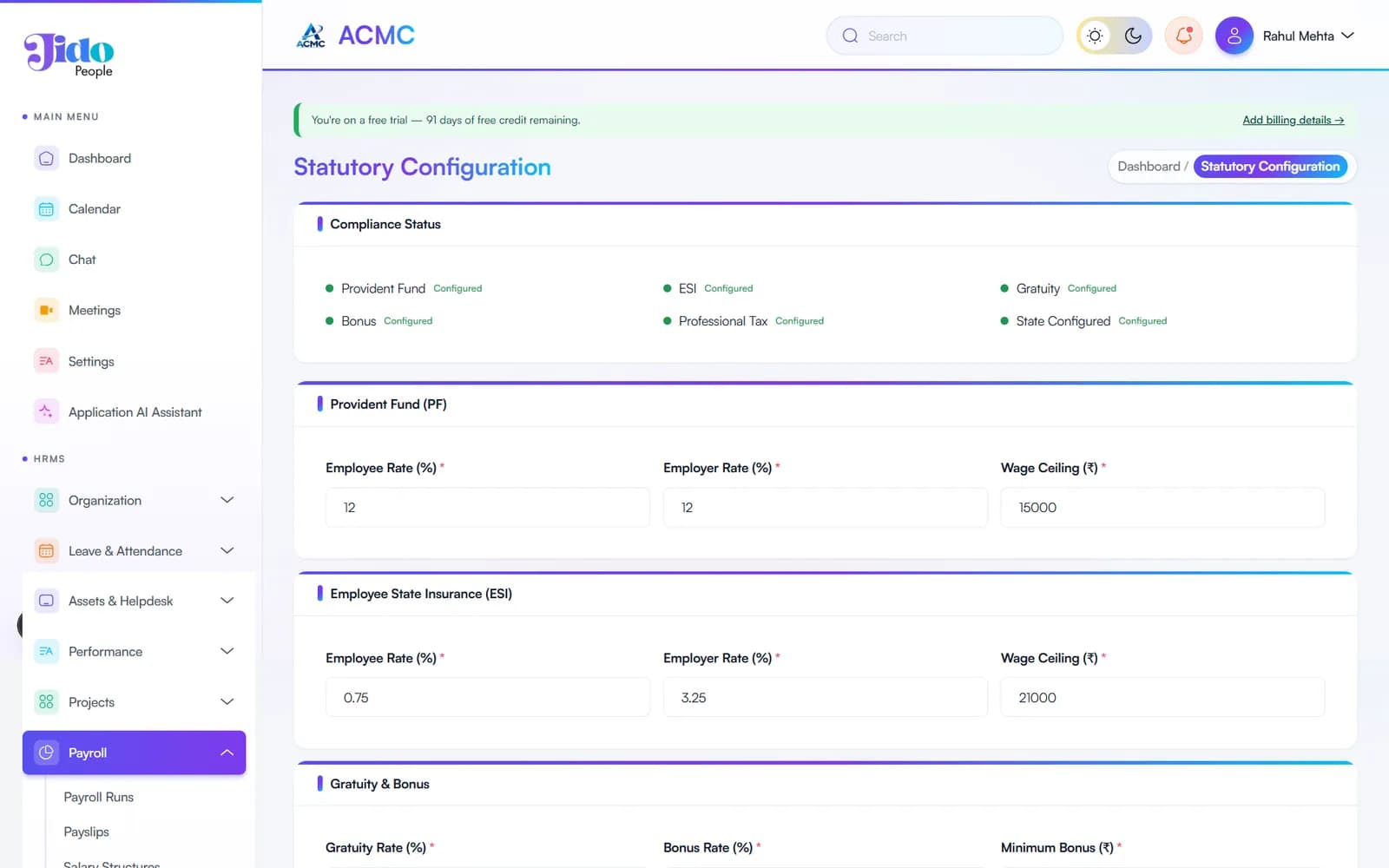Viewport: 1389px width, 868px height.
Task: Click PF Employee Rate field with 12
Action: [488, 508]
